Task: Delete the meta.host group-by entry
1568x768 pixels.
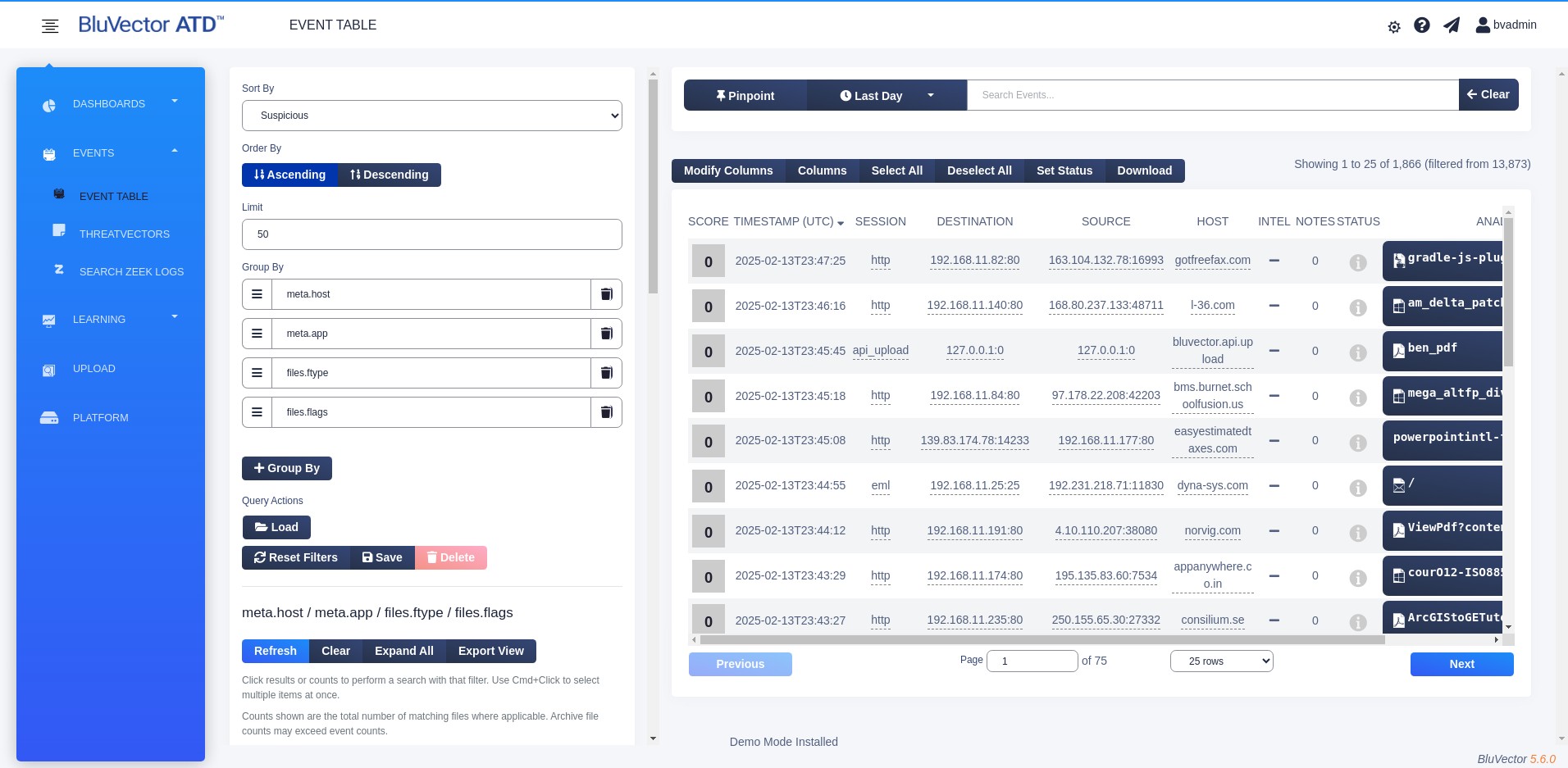Action: (607, 294)
